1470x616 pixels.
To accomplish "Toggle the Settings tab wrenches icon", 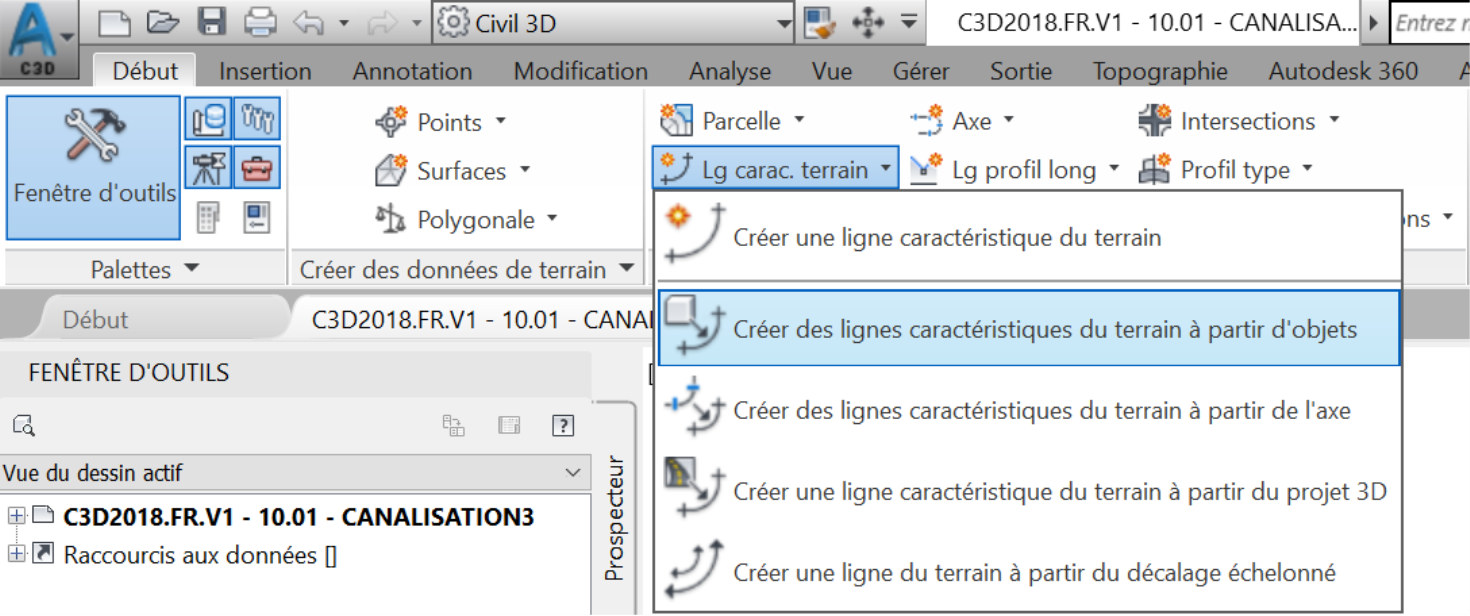I will (x=257, y=118).
